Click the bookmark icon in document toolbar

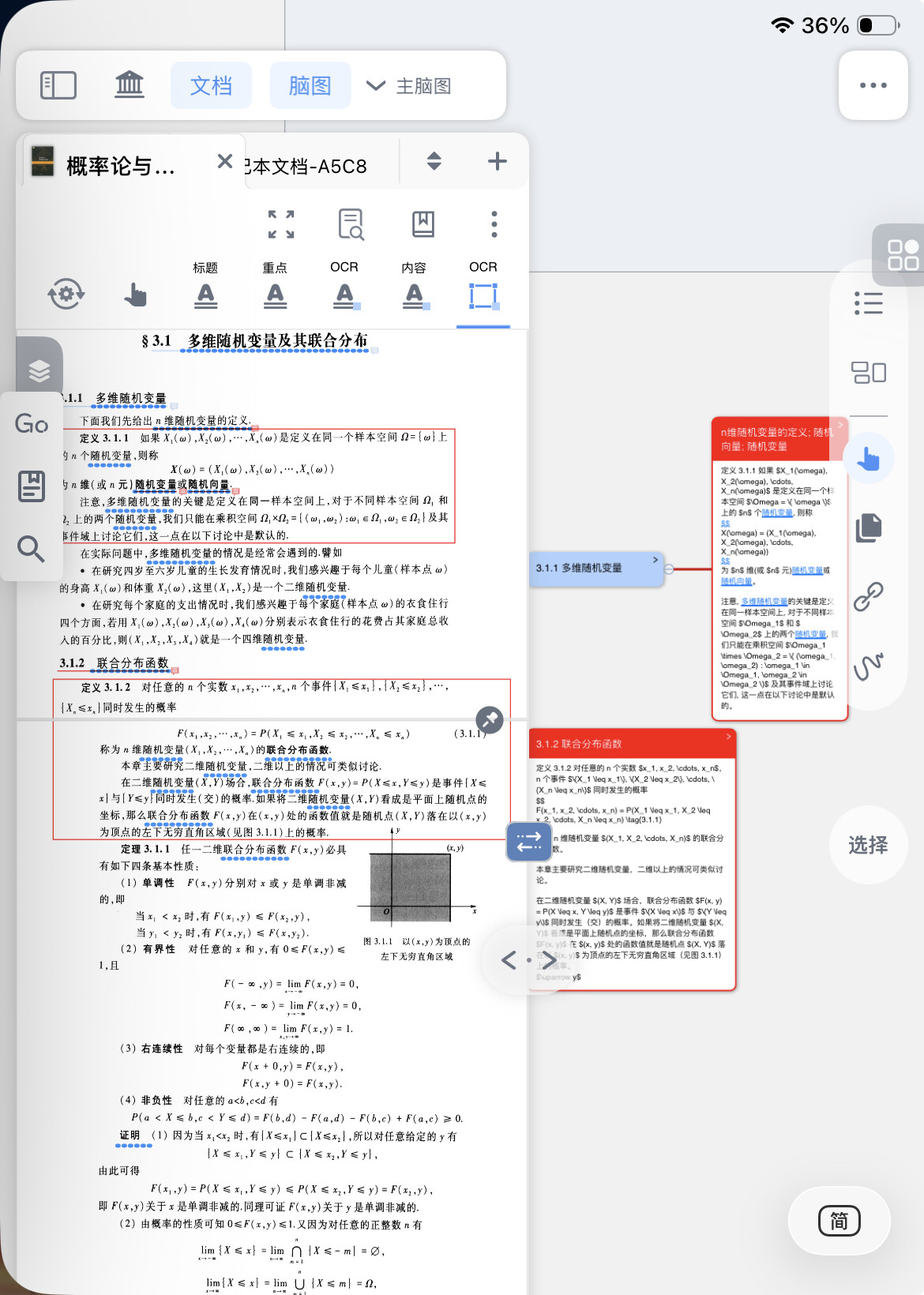tap(423, 224)
